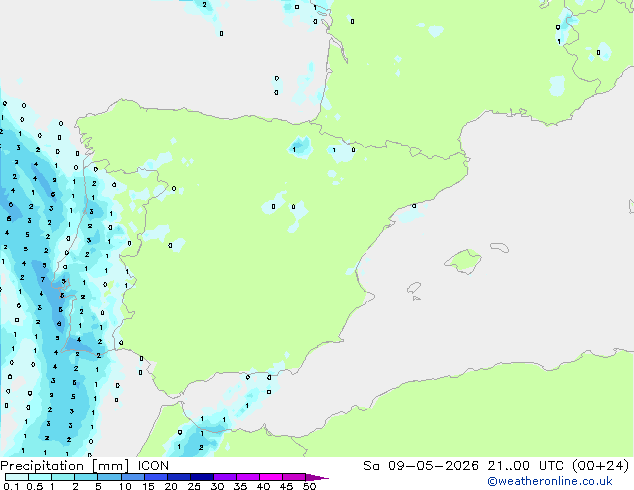
Task: Open the weatheronline.co.uk copyright link
Action: [550, 481]
